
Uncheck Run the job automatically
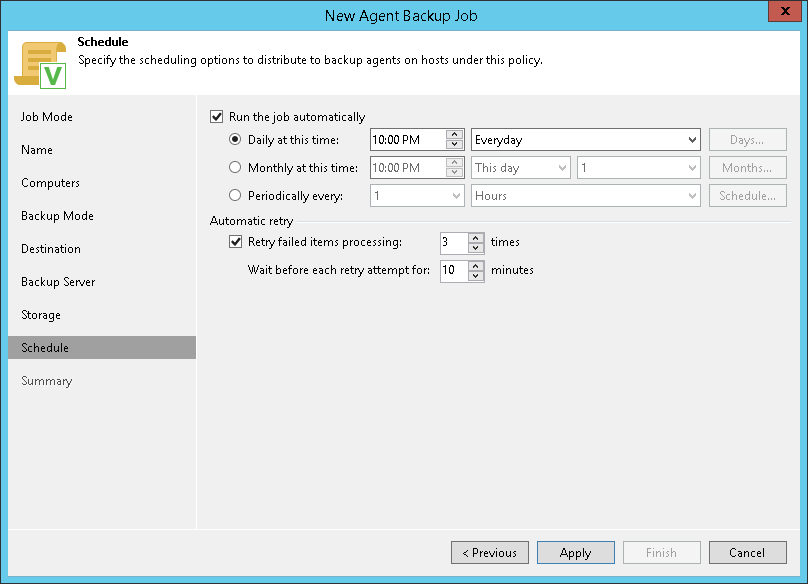(x=217, y=117)
